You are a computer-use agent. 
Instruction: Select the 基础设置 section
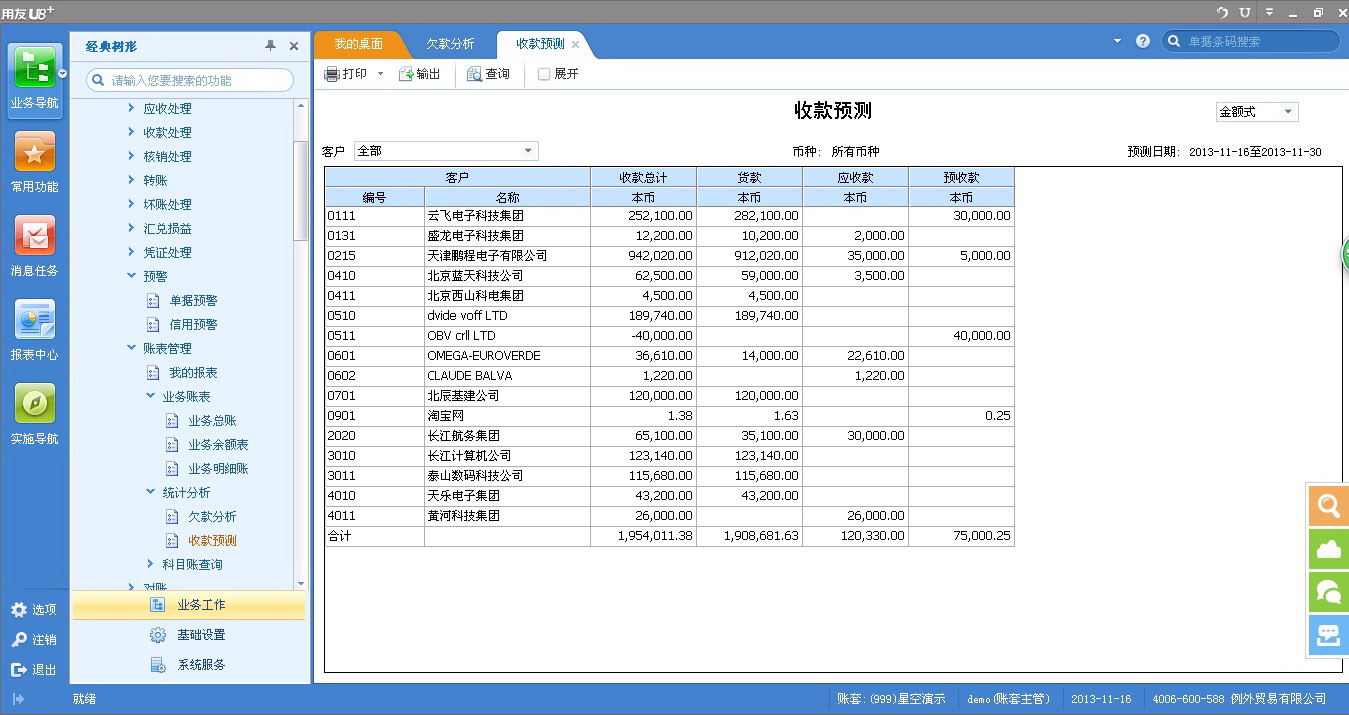click(x=189, y=635)
